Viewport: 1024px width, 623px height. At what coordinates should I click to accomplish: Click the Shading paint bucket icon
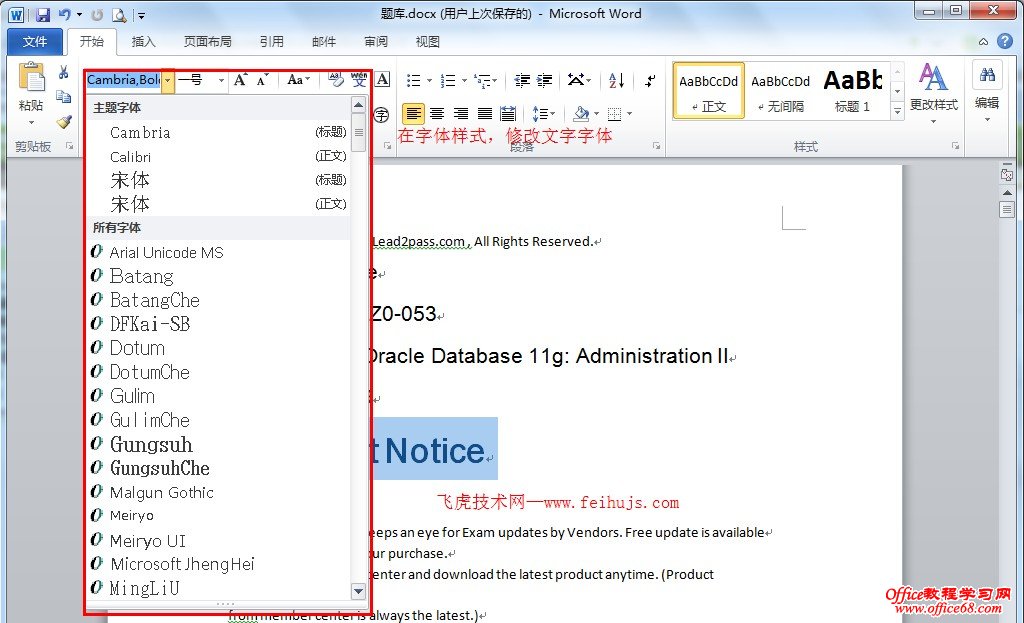pos(581,114)
